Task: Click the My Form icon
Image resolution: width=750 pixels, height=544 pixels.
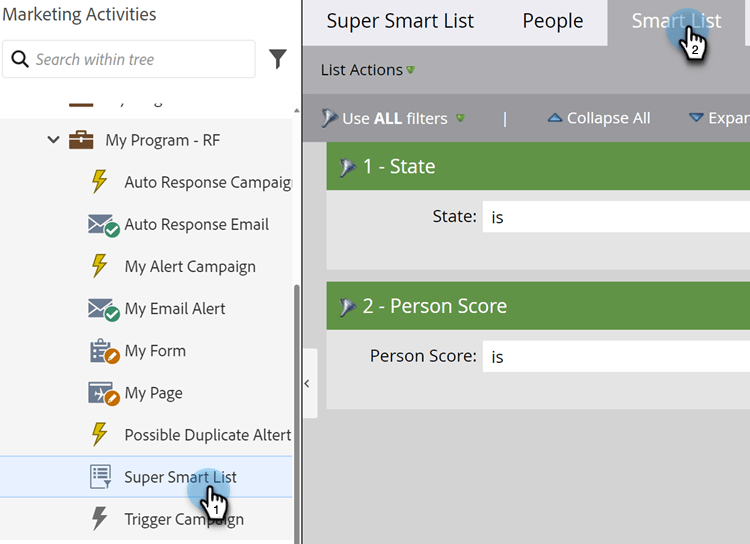Action: (103, 351)
